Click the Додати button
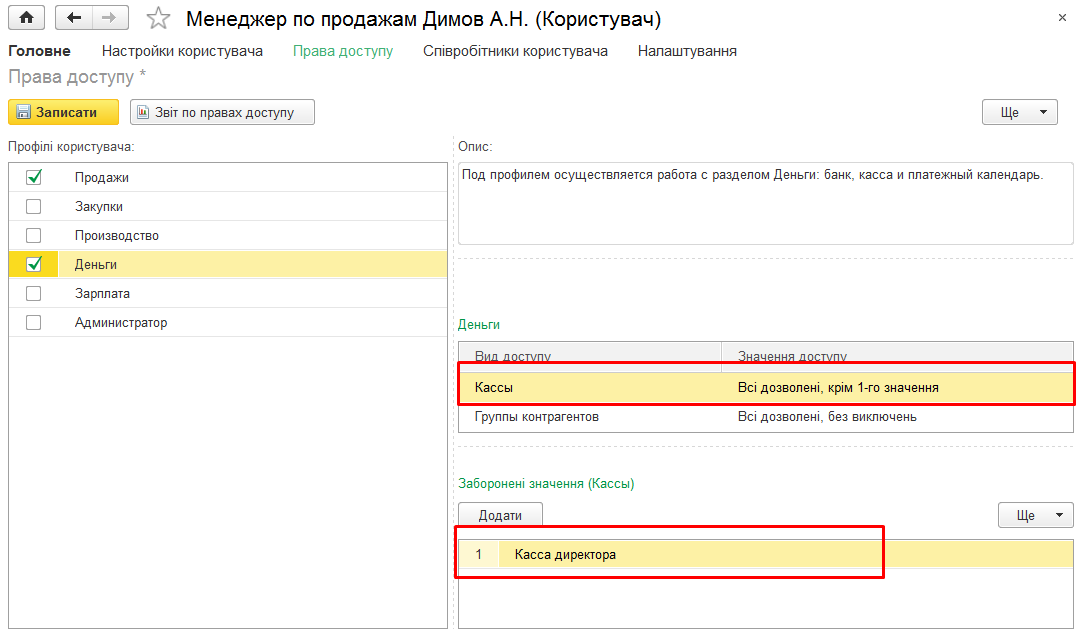 point(500,515)
